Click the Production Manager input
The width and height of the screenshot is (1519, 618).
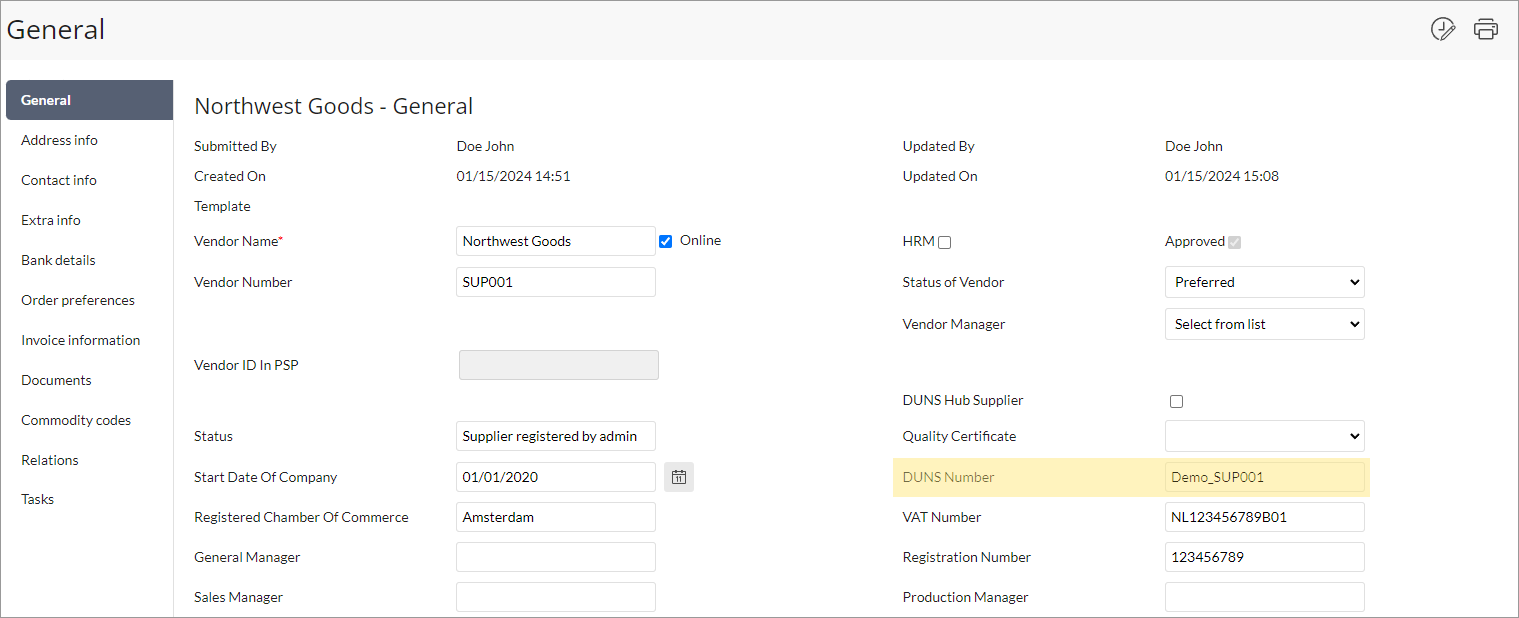point(1265,597)
